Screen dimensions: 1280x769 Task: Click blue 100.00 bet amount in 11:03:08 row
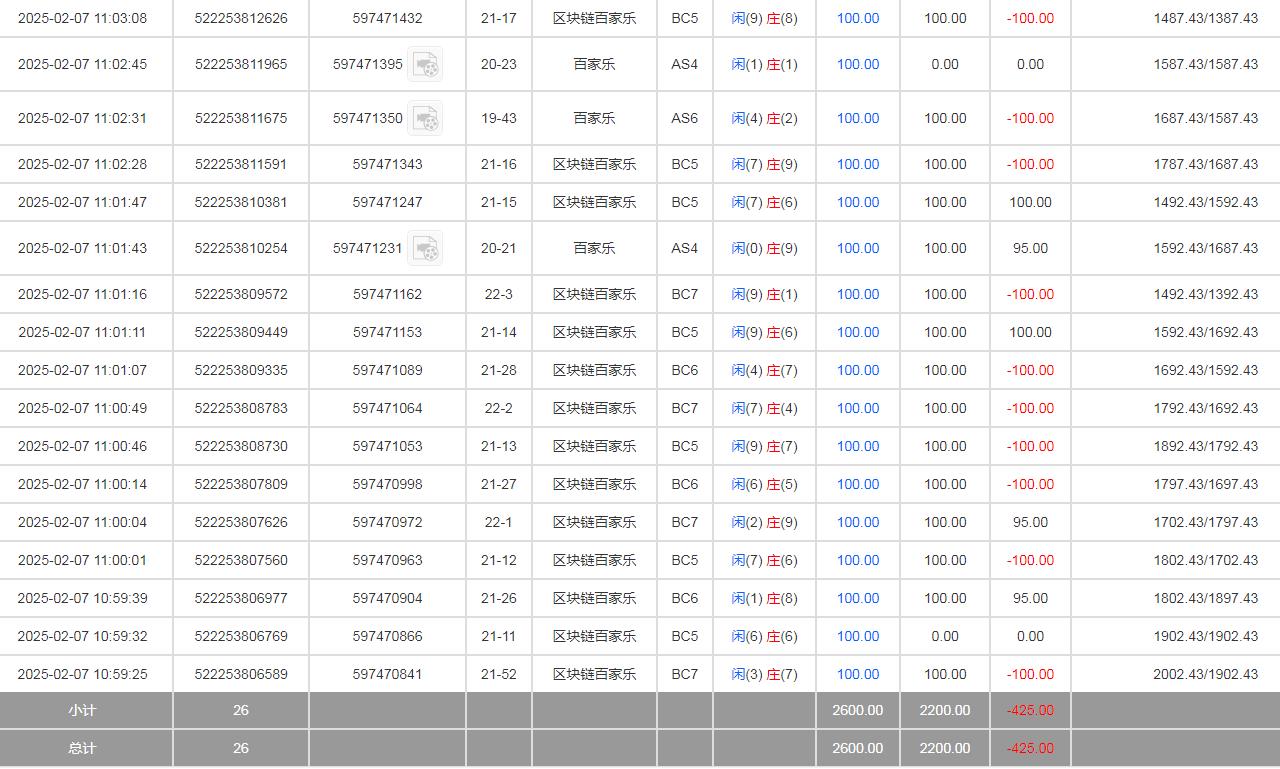857,18
